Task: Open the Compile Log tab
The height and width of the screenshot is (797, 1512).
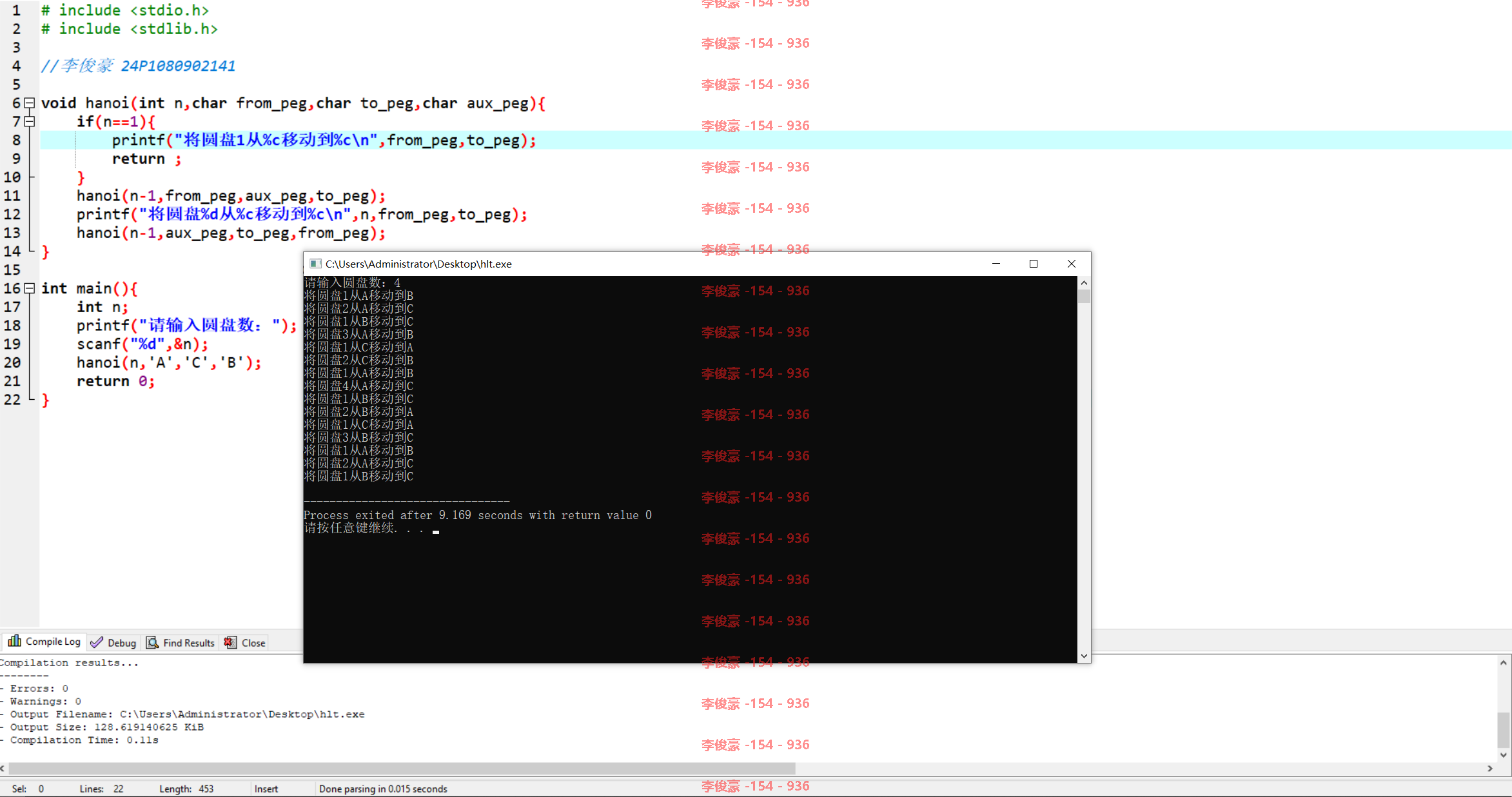Action: pyautogui.click(x=44, y=642)
